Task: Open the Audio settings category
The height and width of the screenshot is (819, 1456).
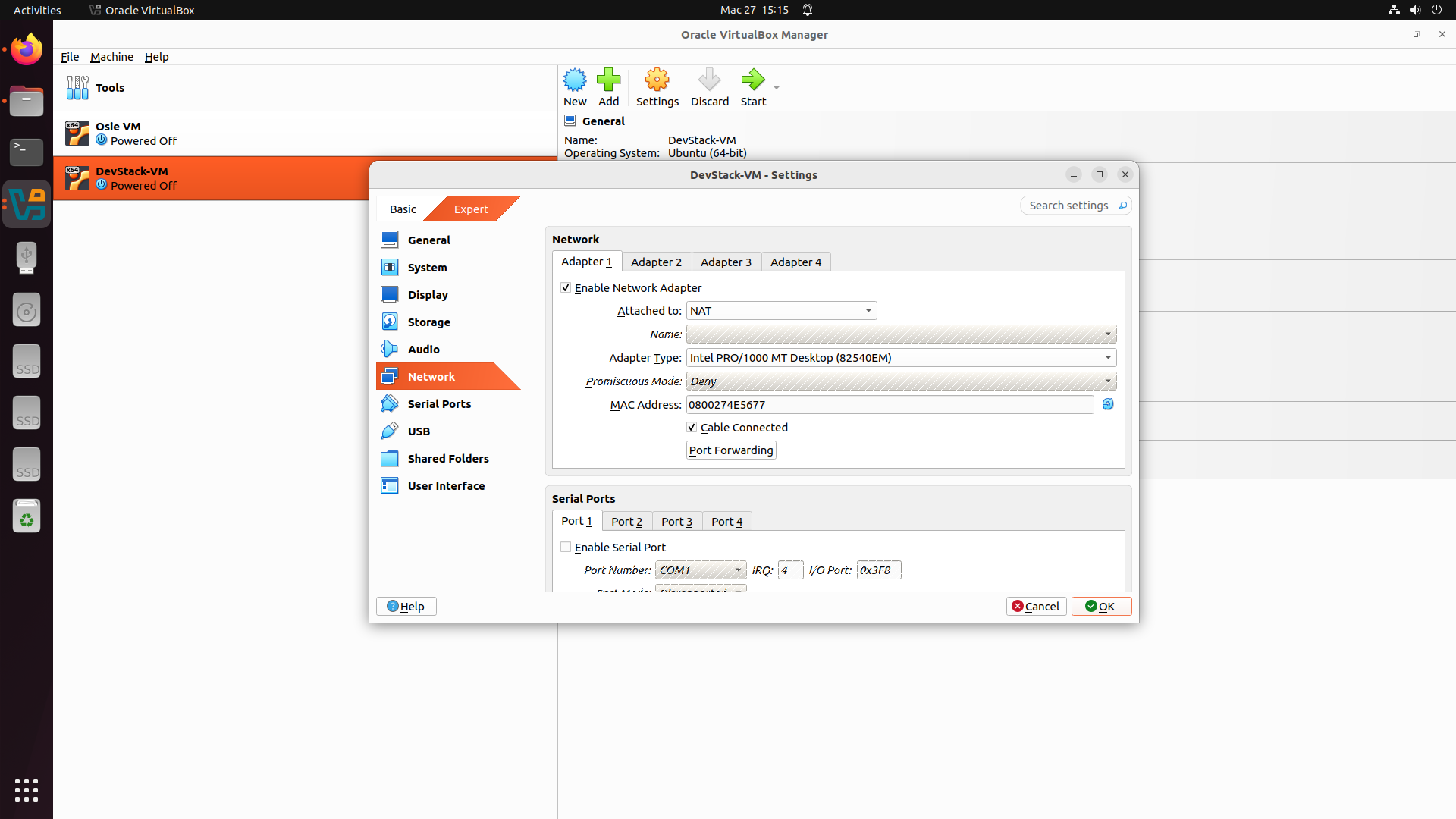Action: click(x=448, y=349)
